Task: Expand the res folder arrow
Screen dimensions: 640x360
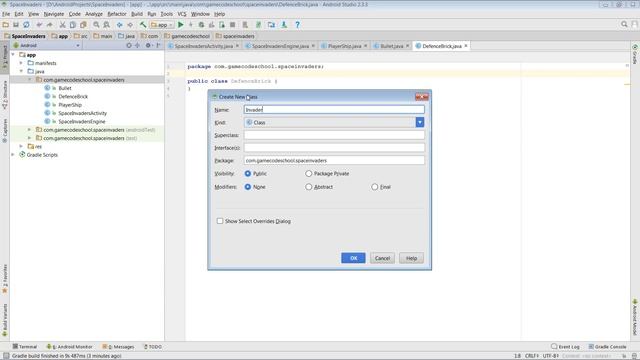Action: point(21,146)
